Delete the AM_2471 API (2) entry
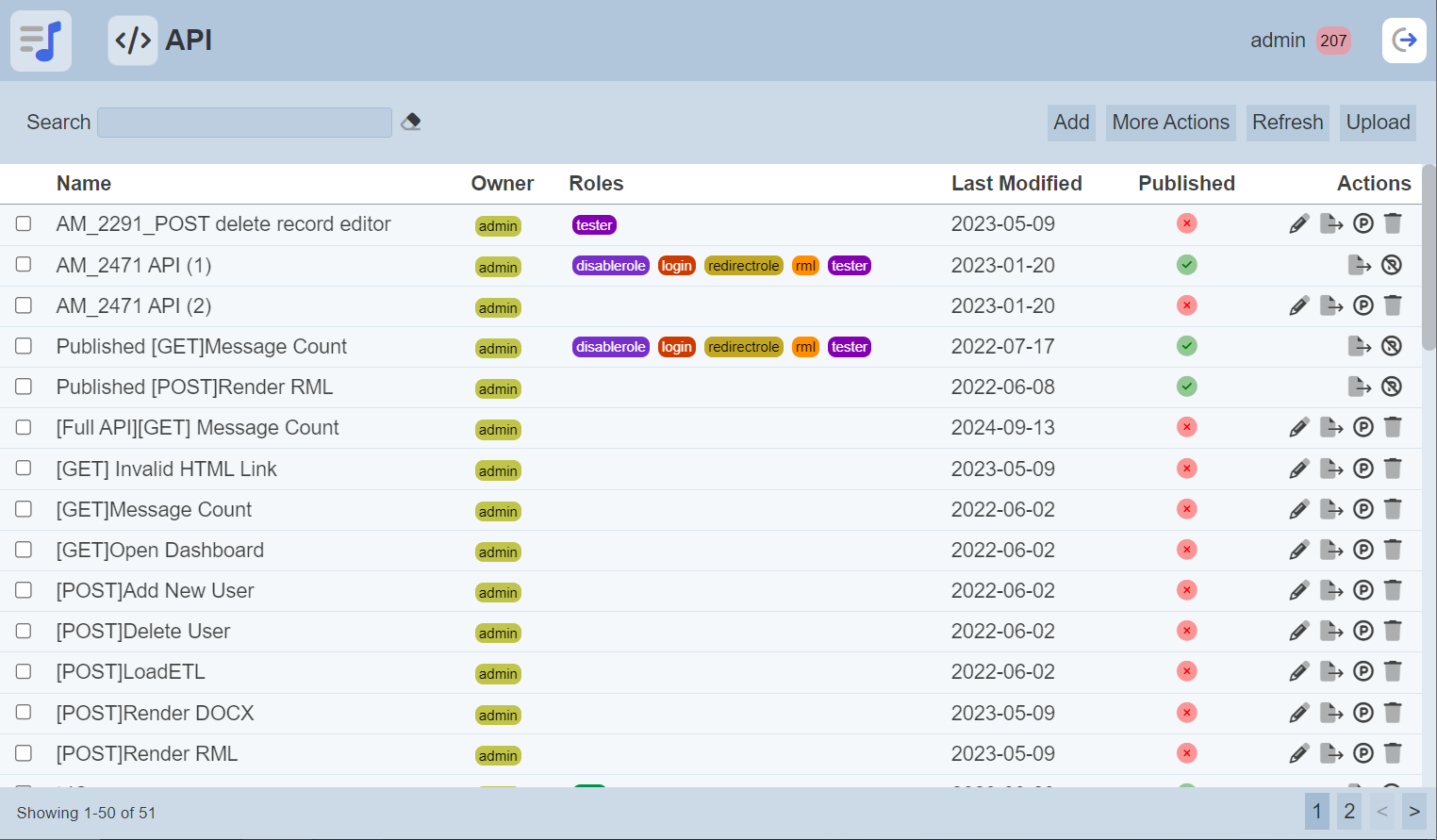This screenshot has height=840, width=1437. pos(1393,305)
